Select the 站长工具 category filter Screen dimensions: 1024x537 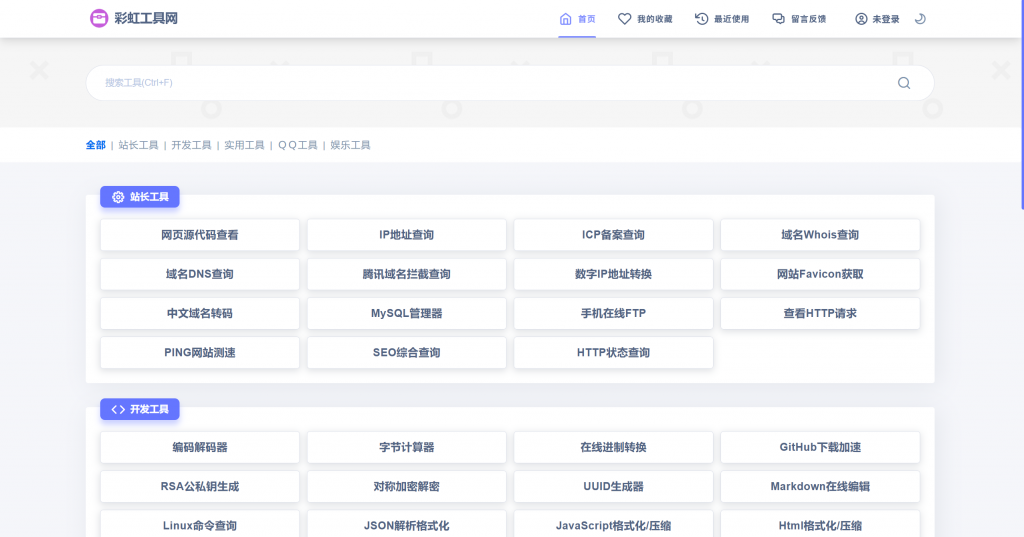pos(138,145)
